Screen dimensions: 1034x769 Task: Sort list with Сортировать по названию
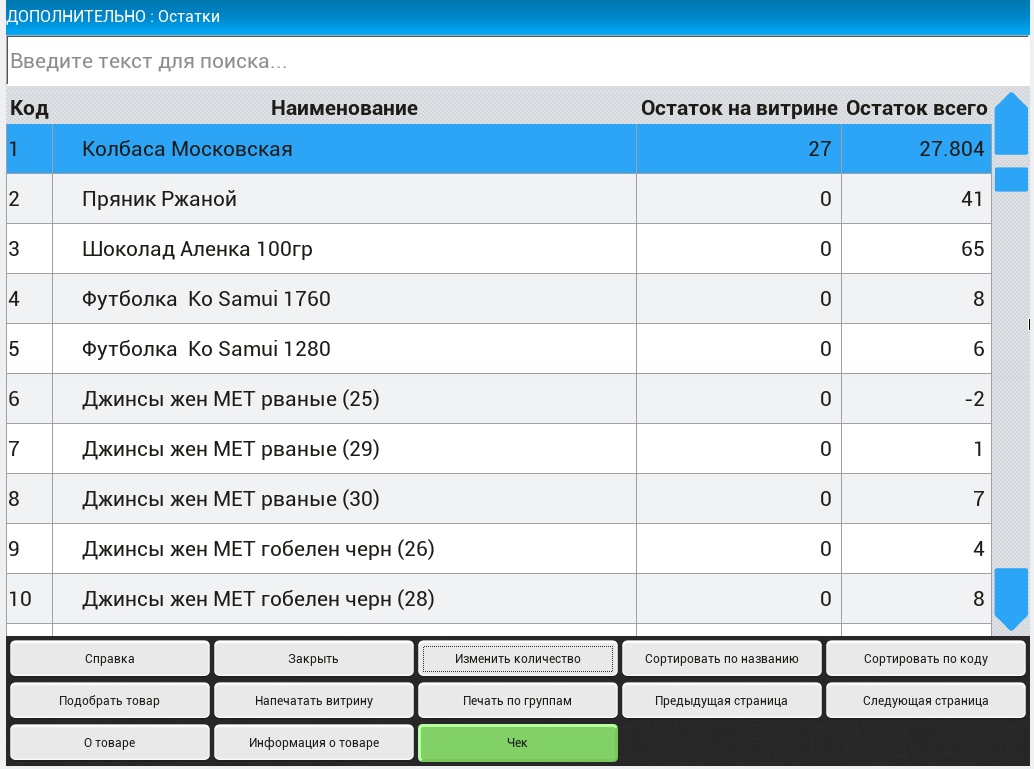tap(721, 658)
